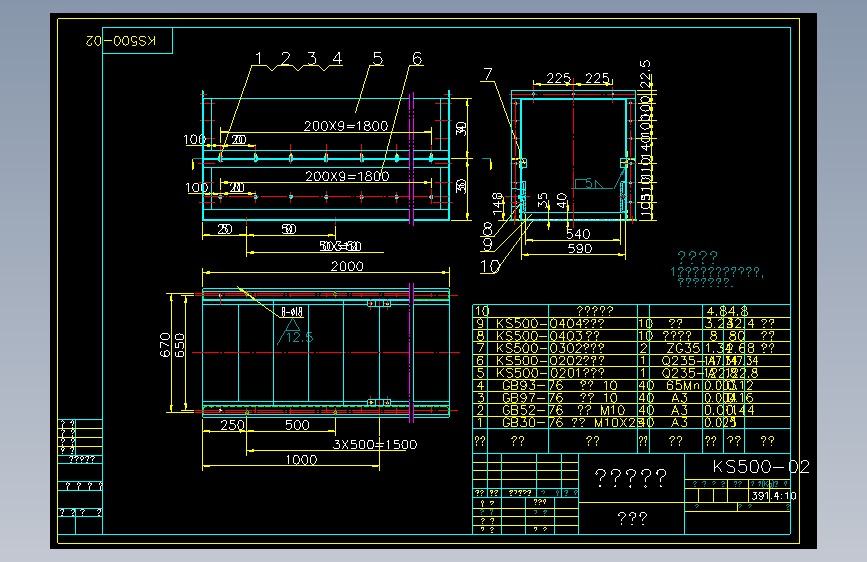Select the 8-ø18 hole annotation

point(292,312)
